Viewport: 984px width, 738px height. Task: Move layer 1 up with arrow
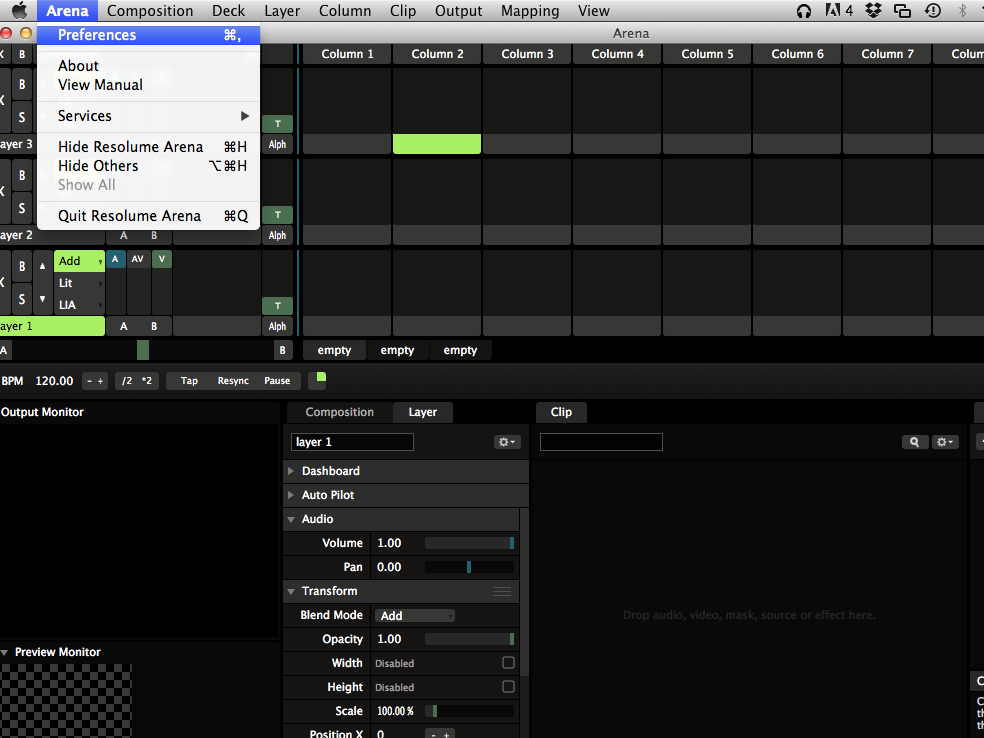42,266
